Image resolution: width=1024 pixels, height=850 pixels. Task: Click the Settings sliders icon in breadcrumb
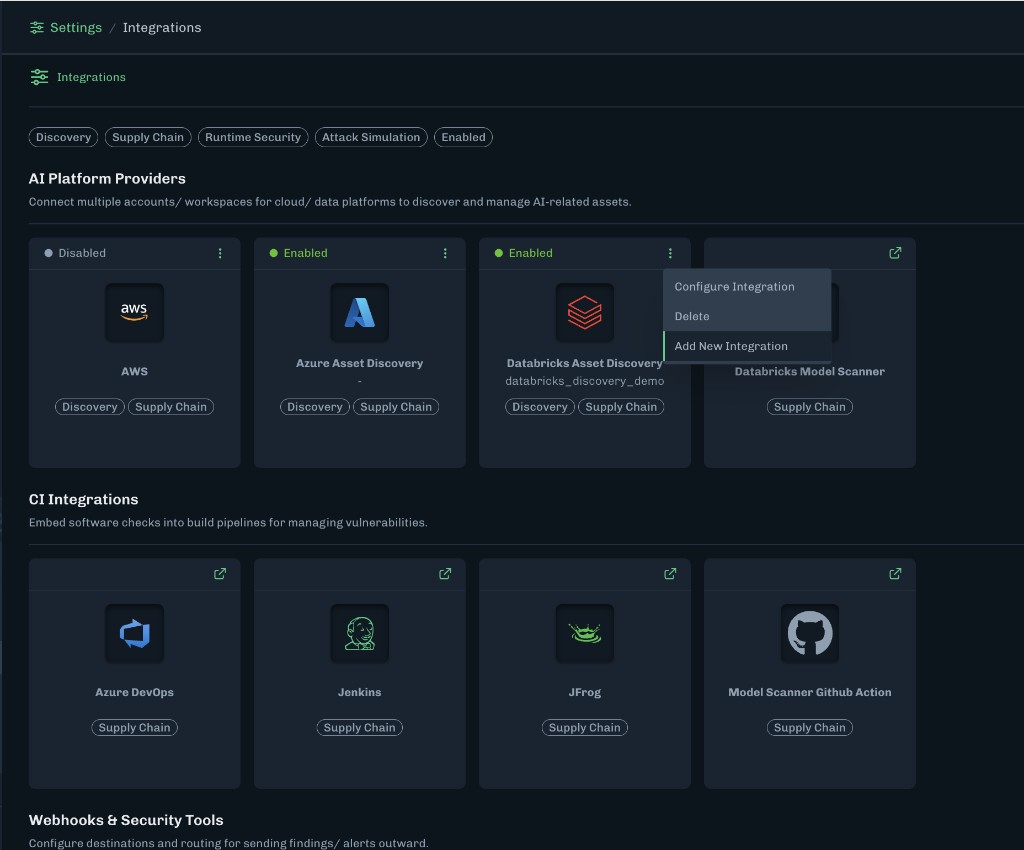pyautogui.click(x=37, y=27)
